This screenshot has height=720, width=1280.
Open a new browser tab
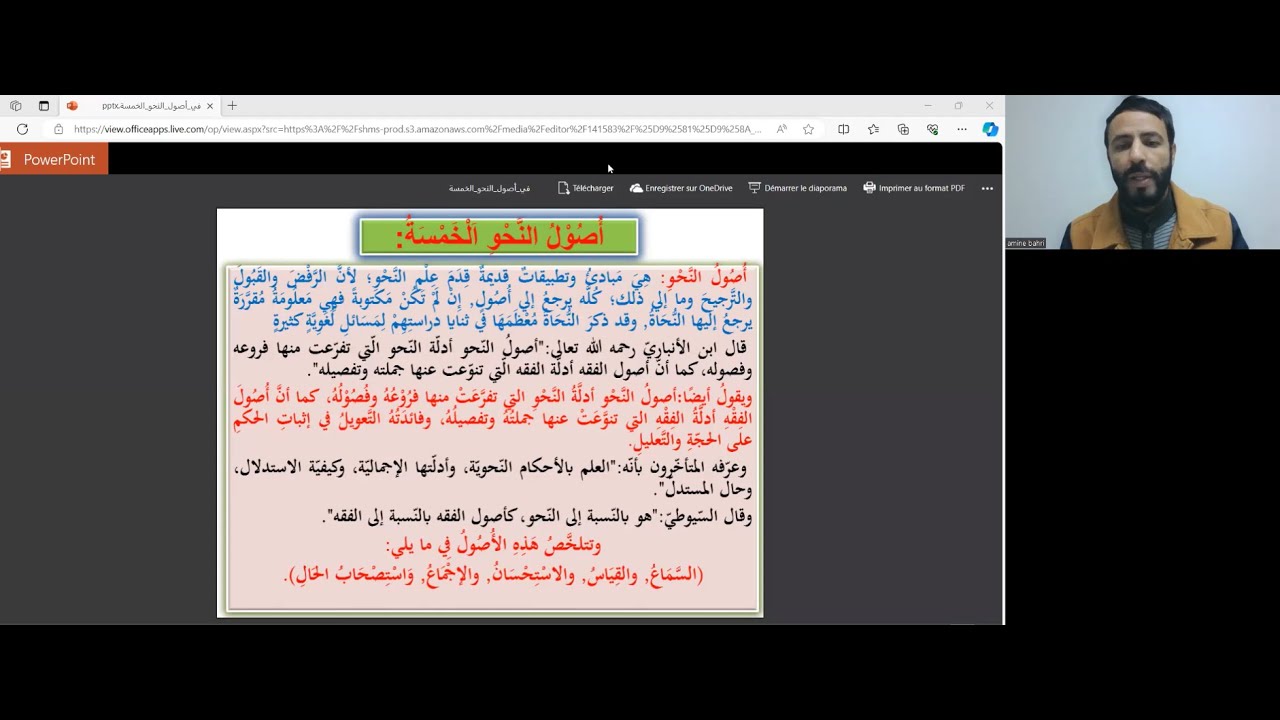[x=232, y=106]
